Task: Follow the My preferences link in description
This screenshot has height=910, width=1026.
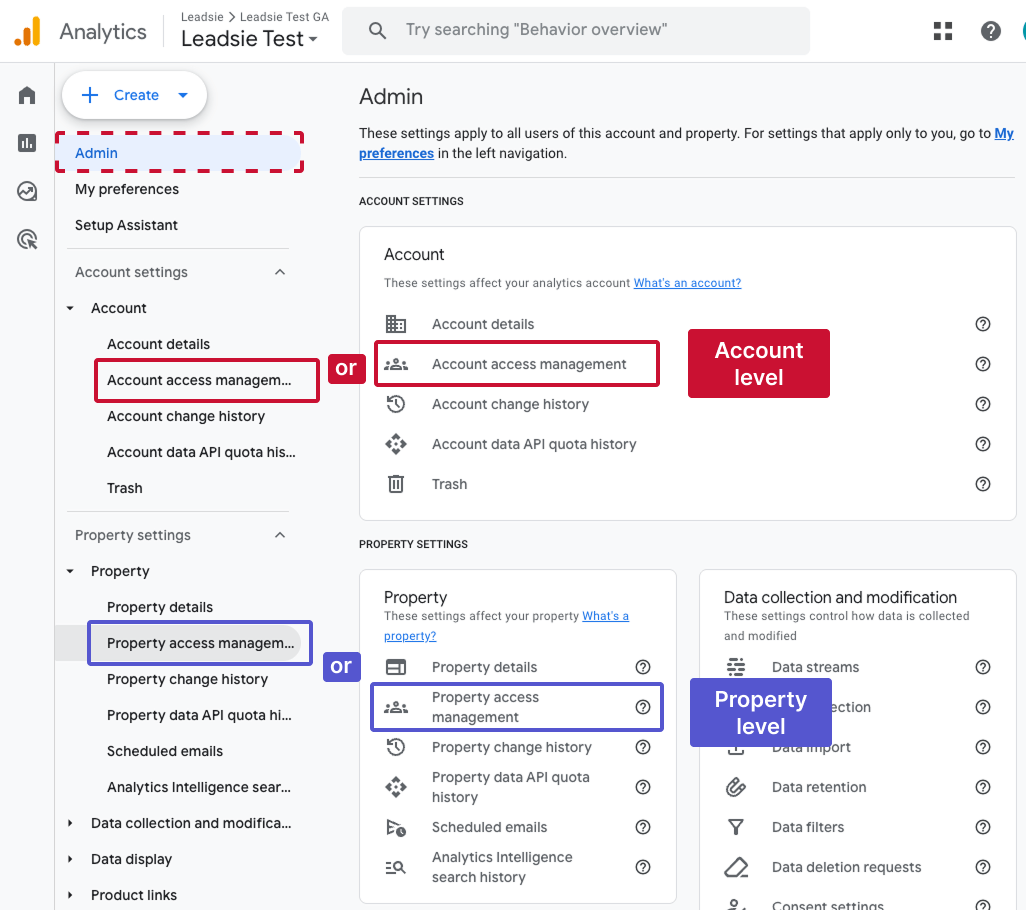Action: pos(686,143)
